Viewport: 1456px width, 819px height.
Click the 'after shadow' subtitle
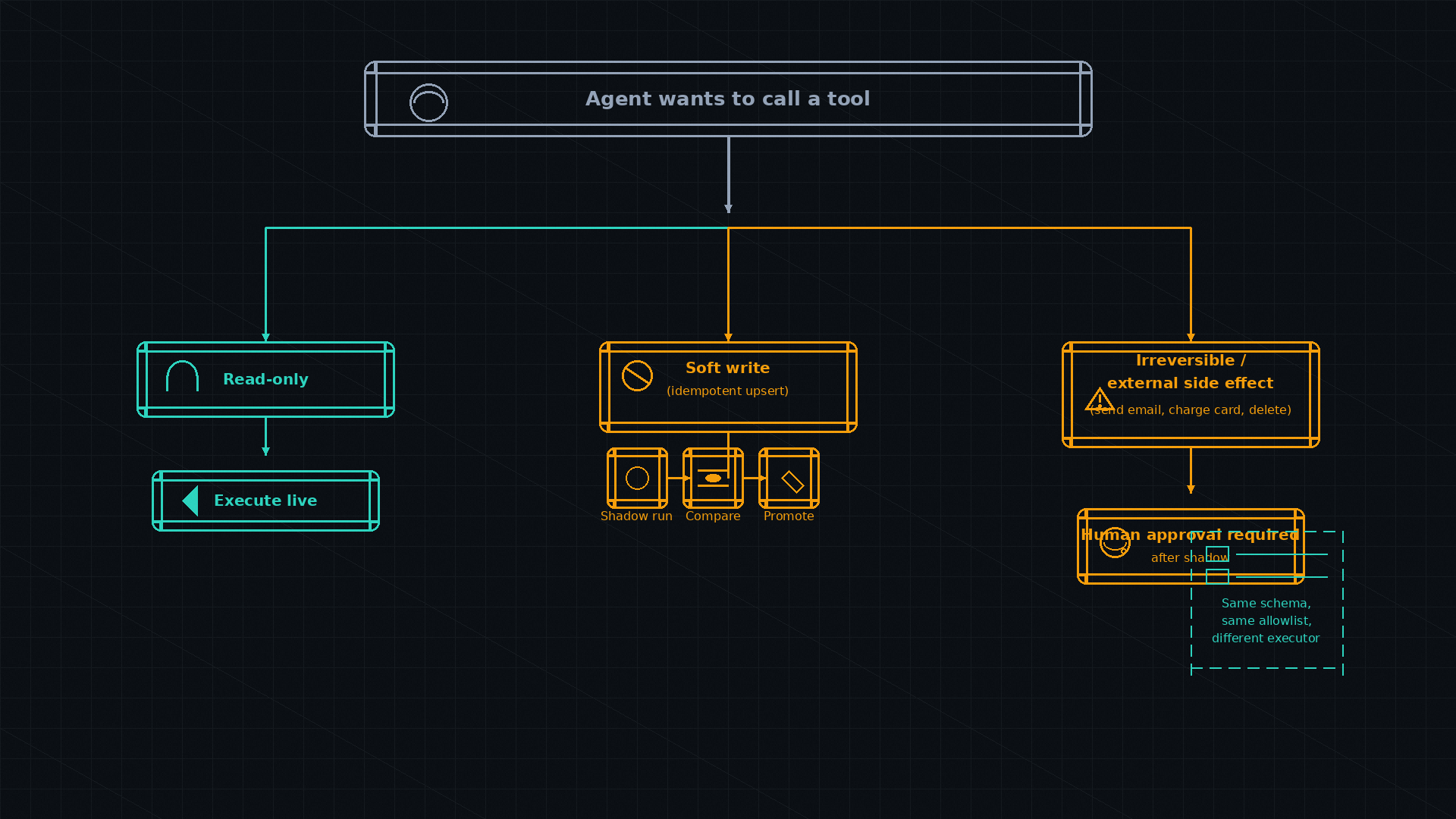coord(1190,557)
